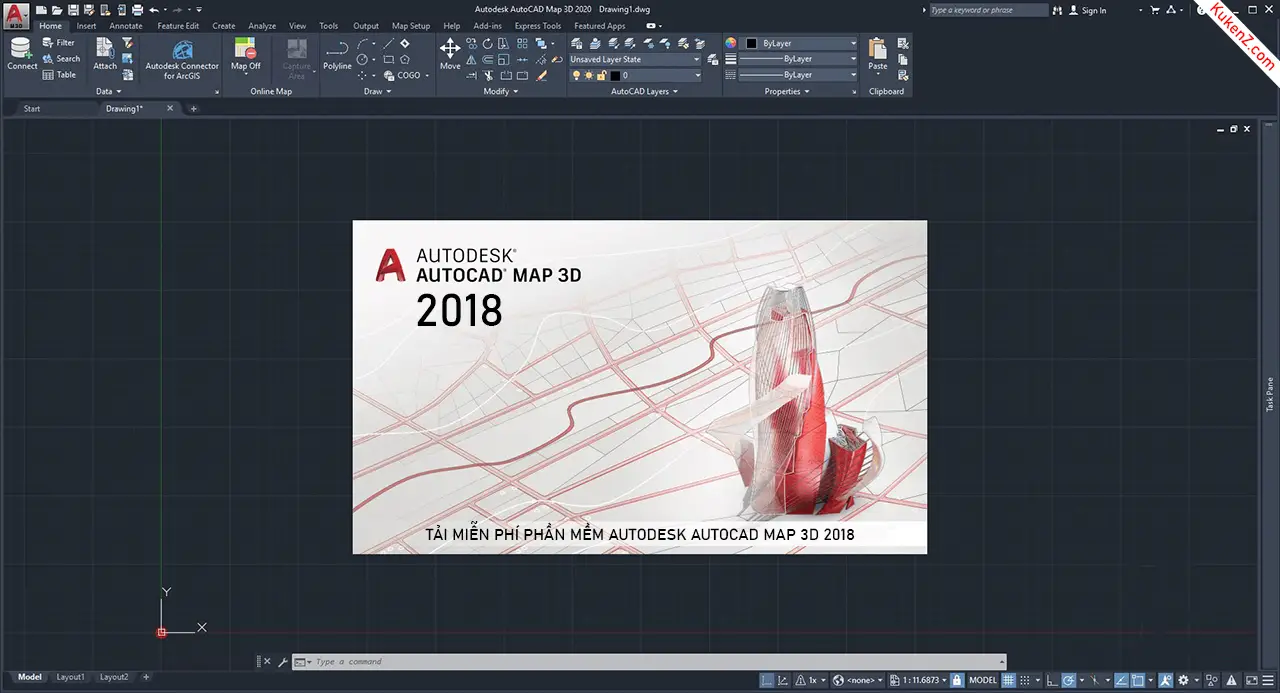Viewport: 1280px width, 693px height.
Task: Add a new drawing tab with plus
Action: pos(194,108)
